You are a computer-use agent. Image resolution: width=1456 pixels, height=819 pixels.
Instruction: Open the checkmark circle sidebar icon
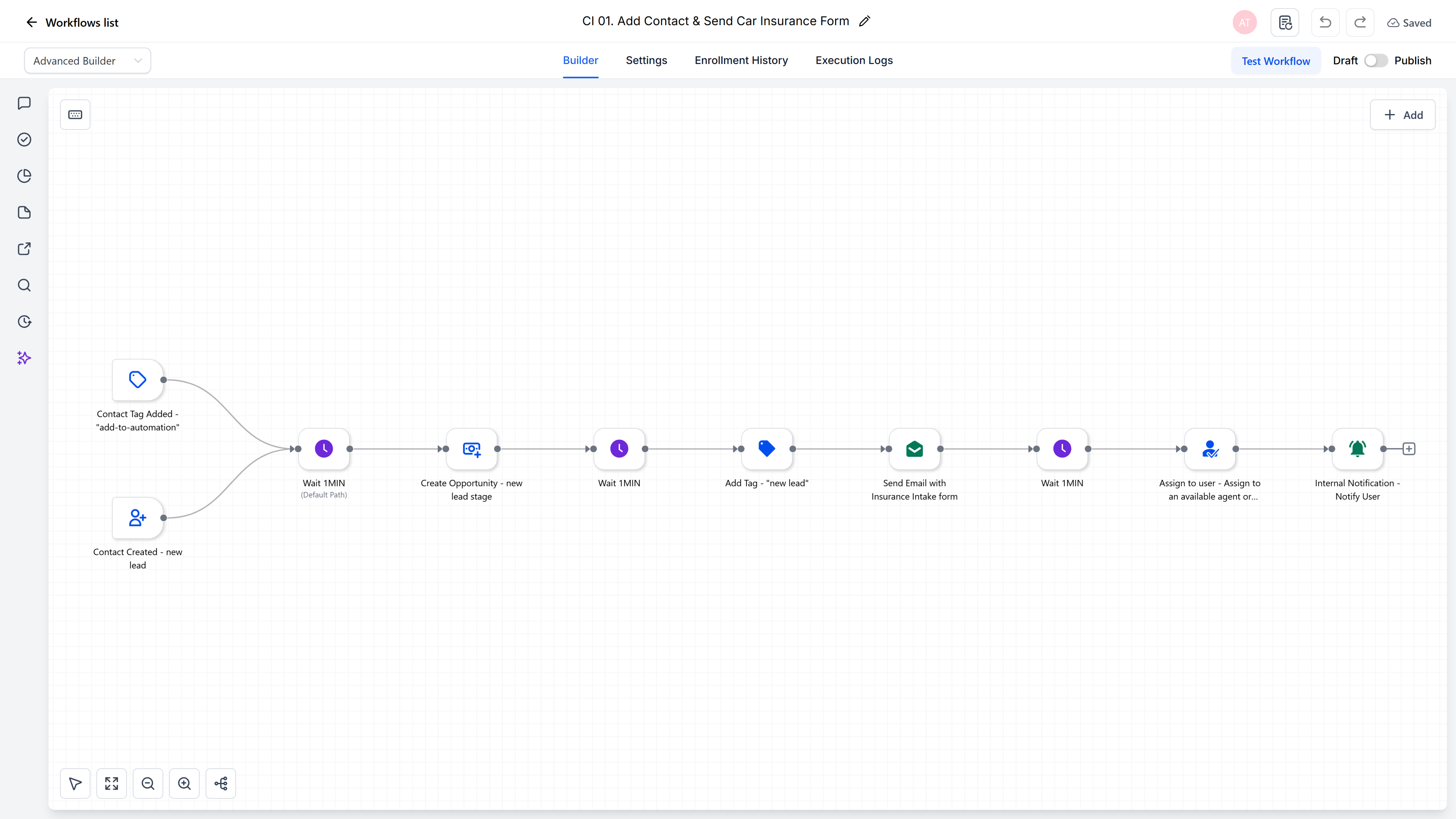(24, 140)
